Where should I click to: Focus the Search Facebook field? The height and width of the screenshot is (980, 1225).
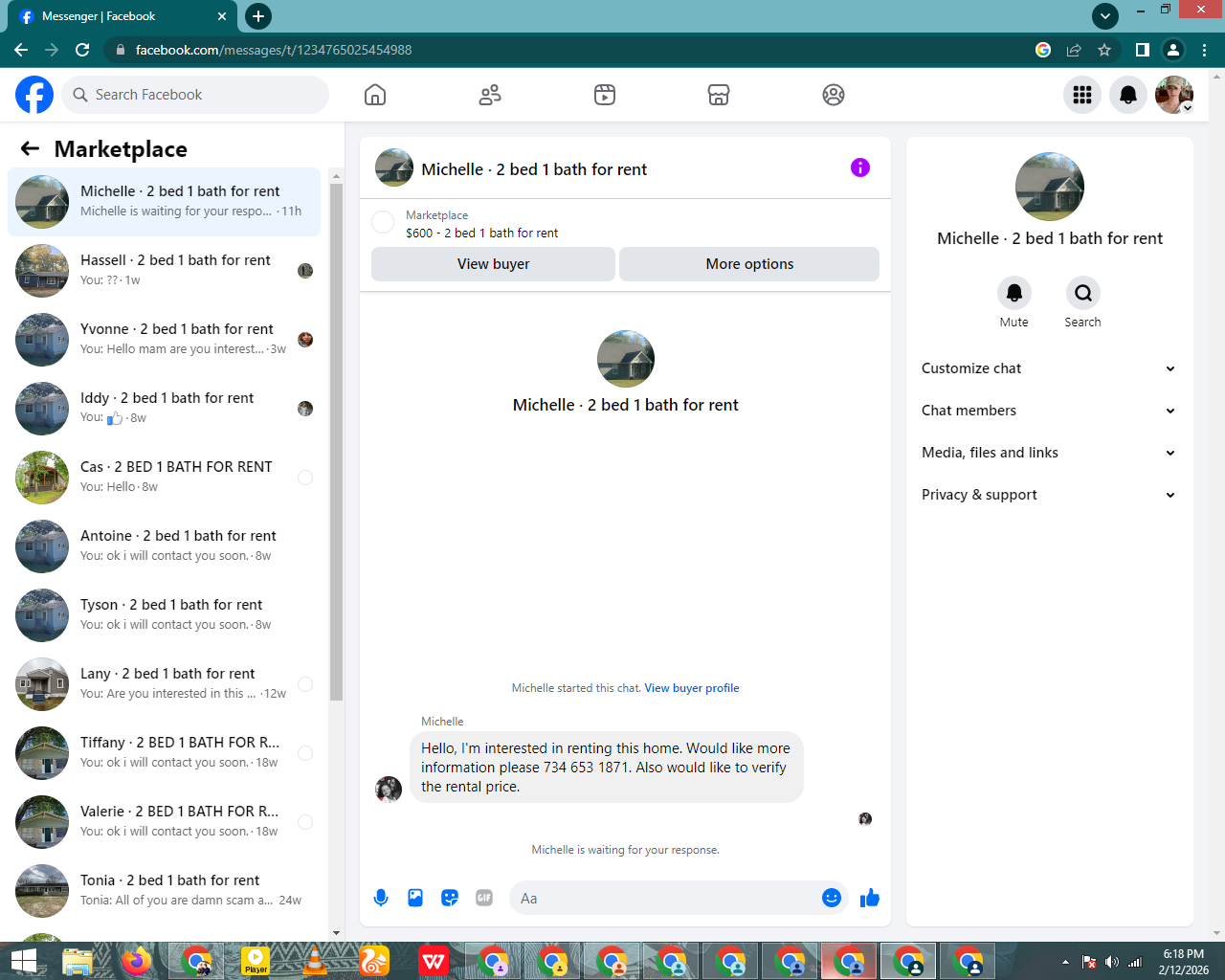pyautogui.click(x=196, y=95)
